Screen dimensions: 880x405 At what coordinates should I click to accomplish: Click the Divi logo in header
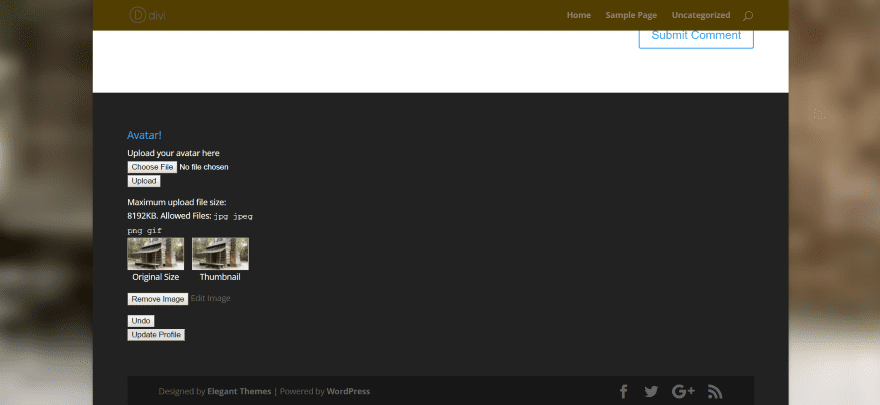click(x=147, y=15)
